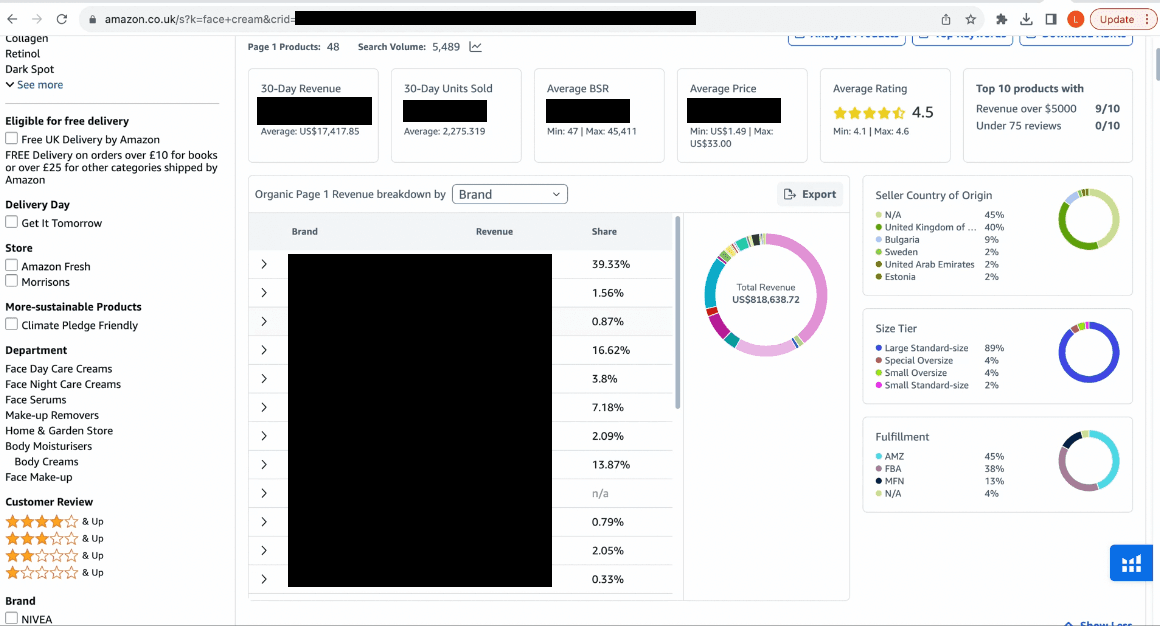
Task: Check the Climate Pledge Friendly option
Action: coord(12,324)
